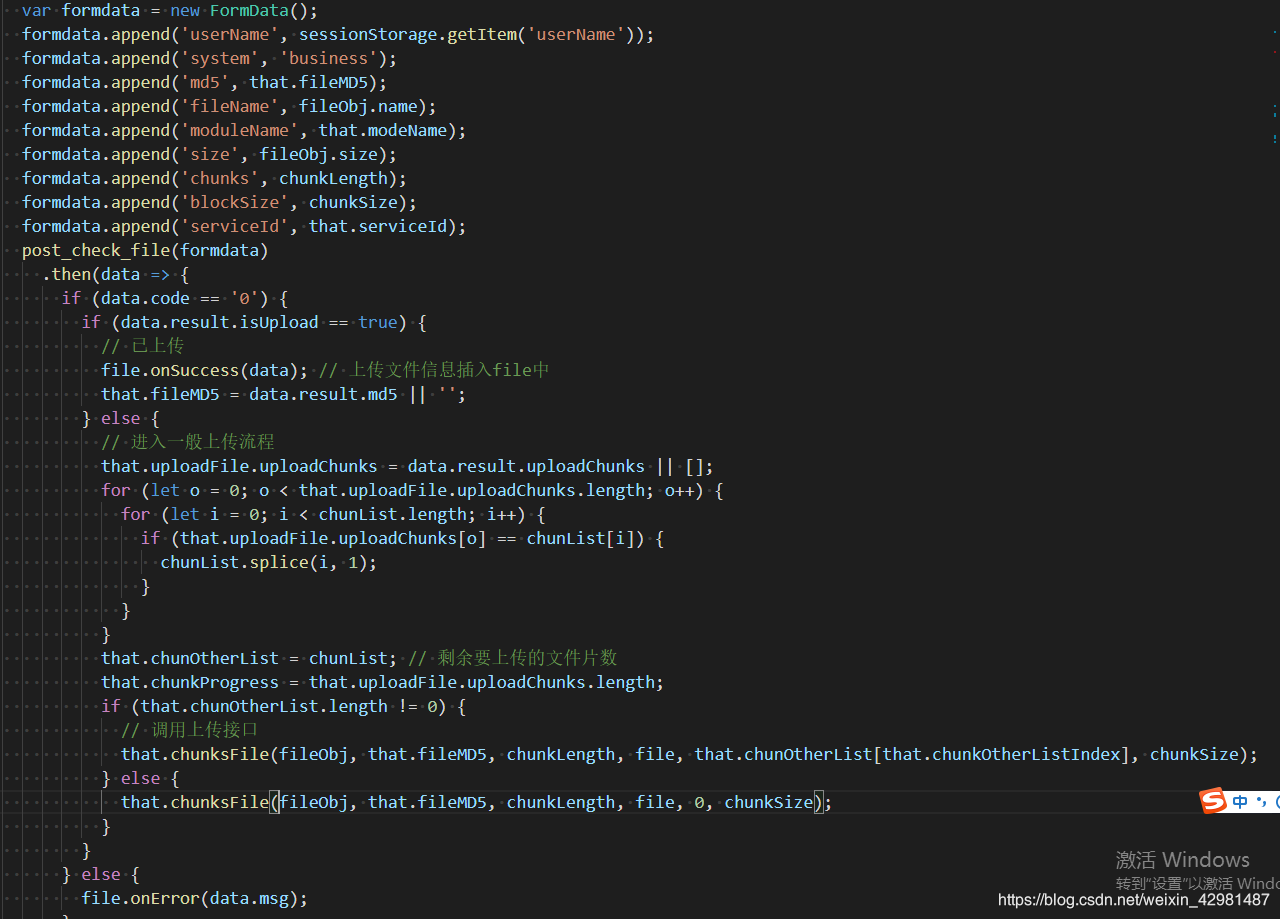
Task: Click the line appending 'size', fileObj.size
Action: [209, 155]
